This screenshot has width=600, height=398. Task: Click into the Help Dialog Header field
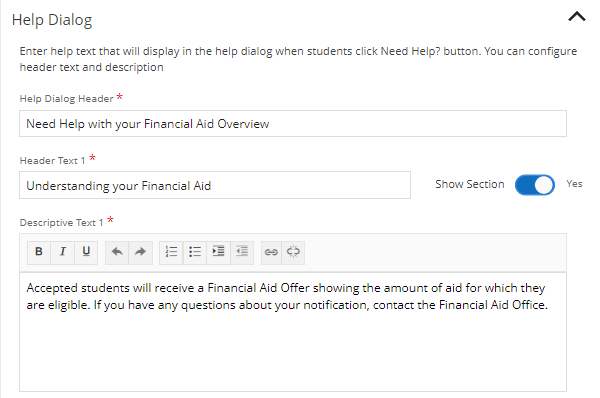coord(293,124)
